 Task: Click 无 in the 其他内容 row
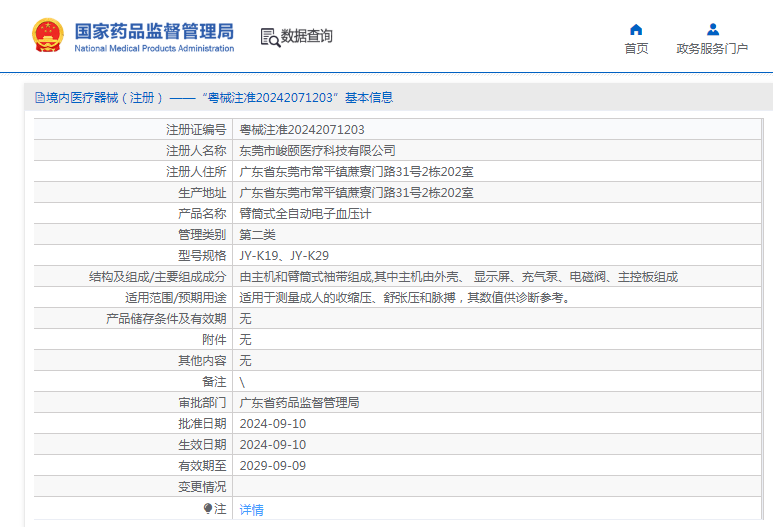245,361
